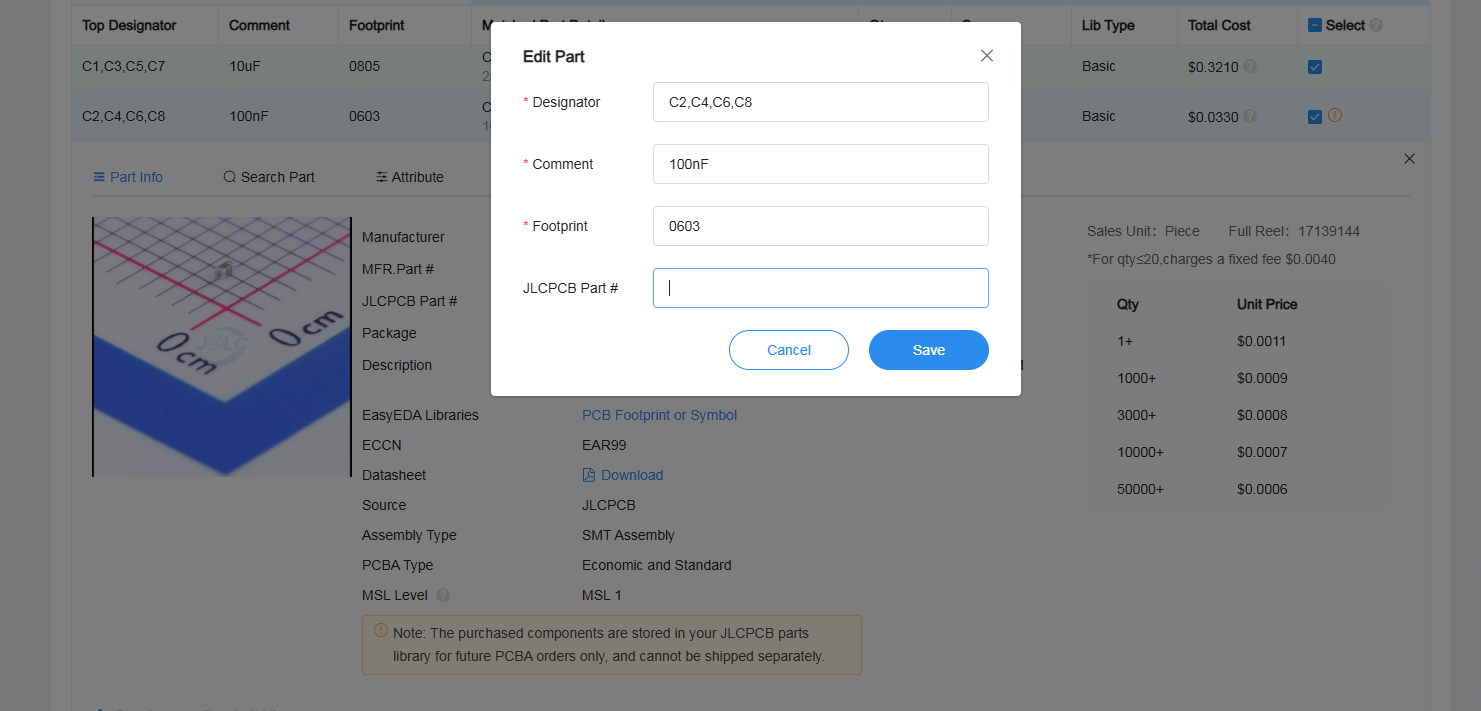Viewport: 1481px width, 711px height.
Task: Click warning icon in C2,C4,C6,C8 row
Action: pyautogui.click(x=1334, y=115)
